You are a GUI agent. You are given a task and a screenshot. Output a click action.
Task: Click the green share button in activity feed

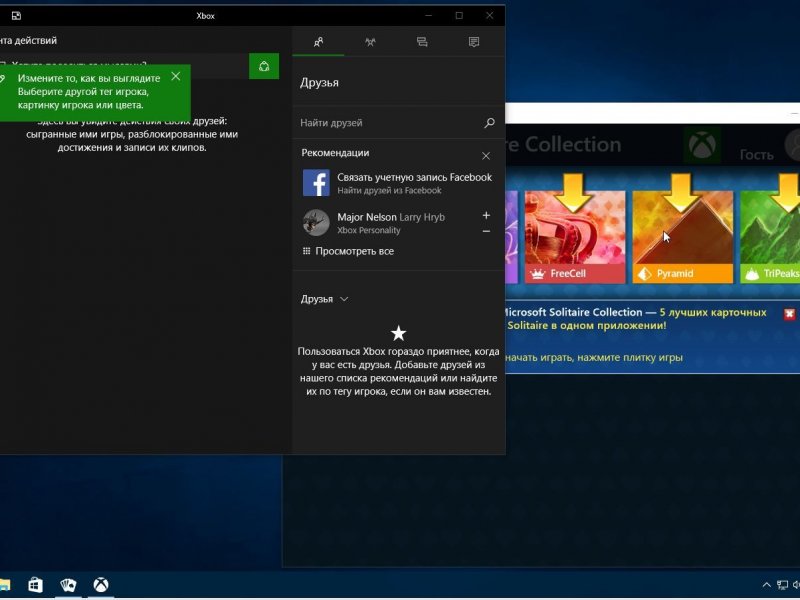point(264,66)
